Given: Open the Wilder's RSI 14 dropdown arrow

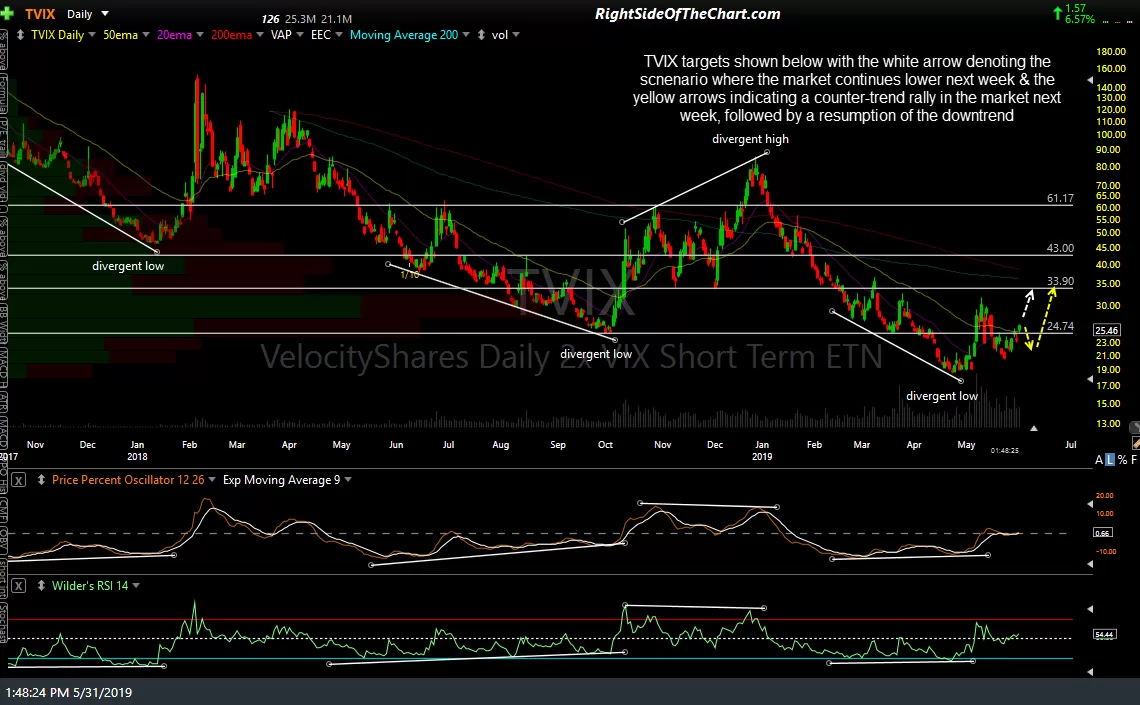Looking at the screenshot, I should tap(136, 586).
